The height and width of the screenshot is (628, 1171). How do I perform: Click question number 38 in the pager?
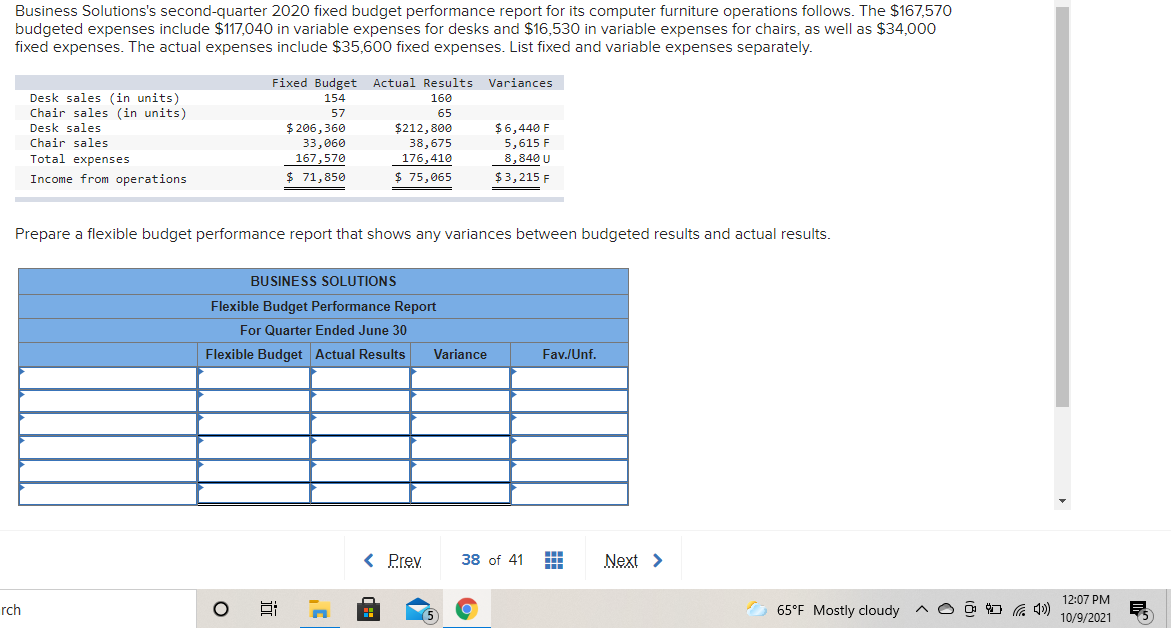click(x=470, y=560)
